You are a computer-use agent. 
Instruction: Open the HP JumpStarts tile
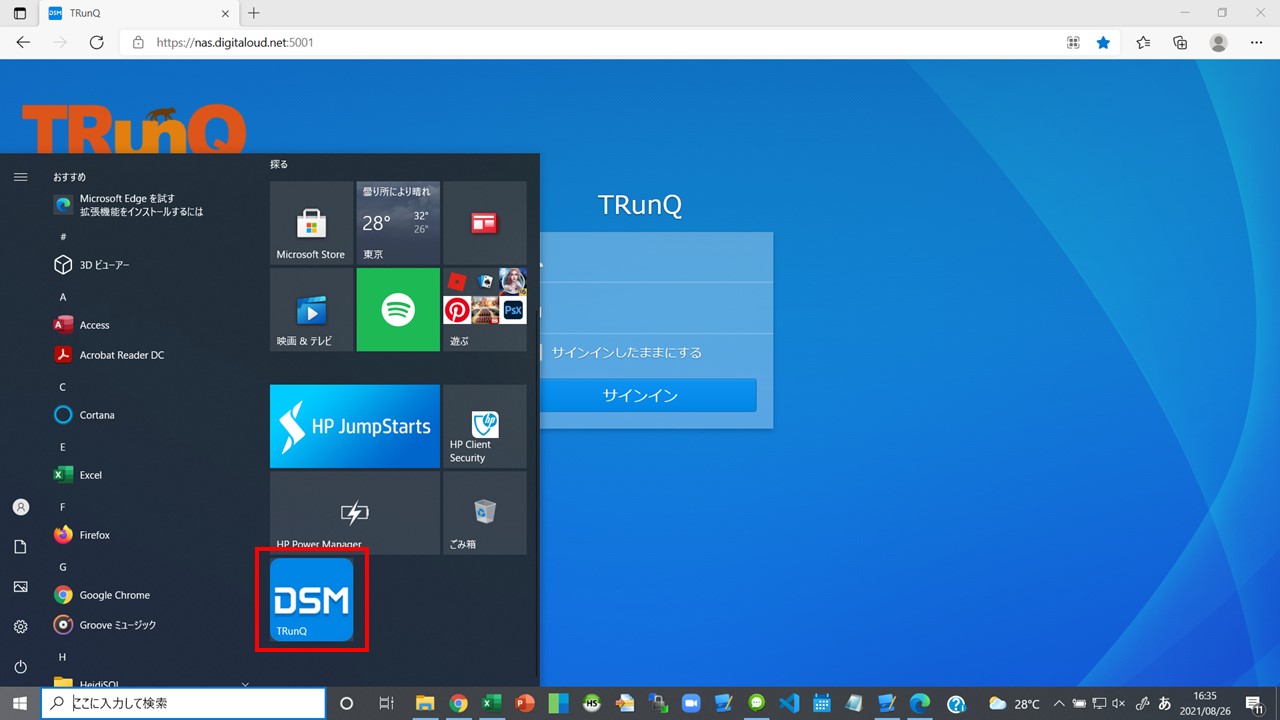coord(355,426)
